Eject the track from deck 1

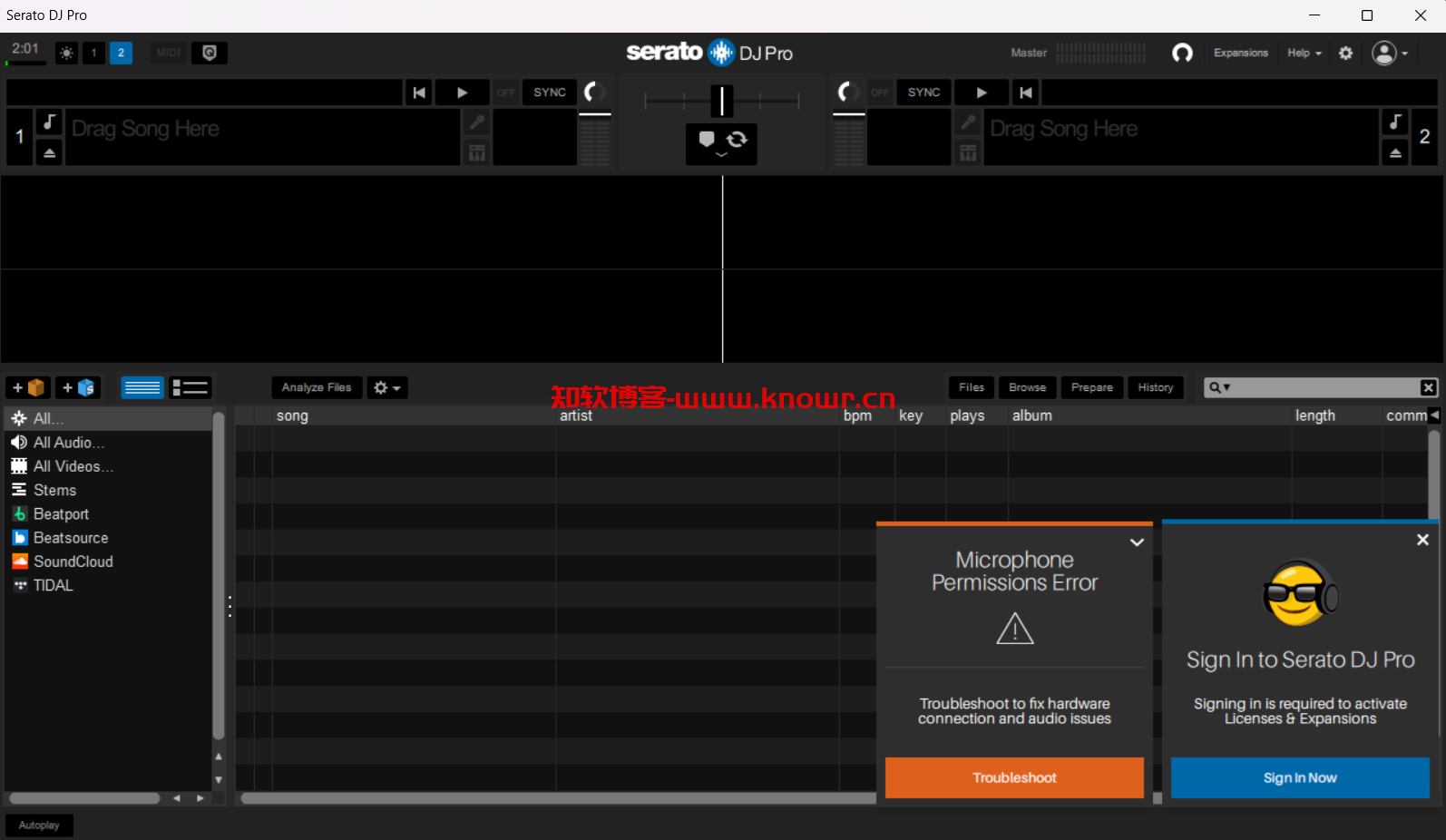tap(50, 152)
